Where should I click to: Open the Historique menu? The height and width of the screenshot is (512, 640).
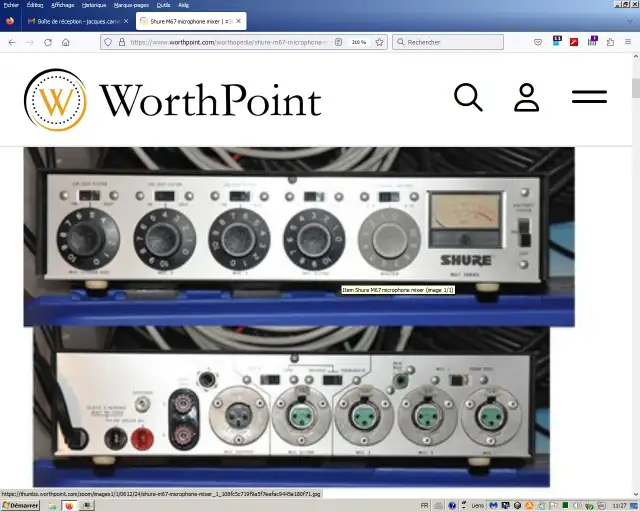(94, 5)
